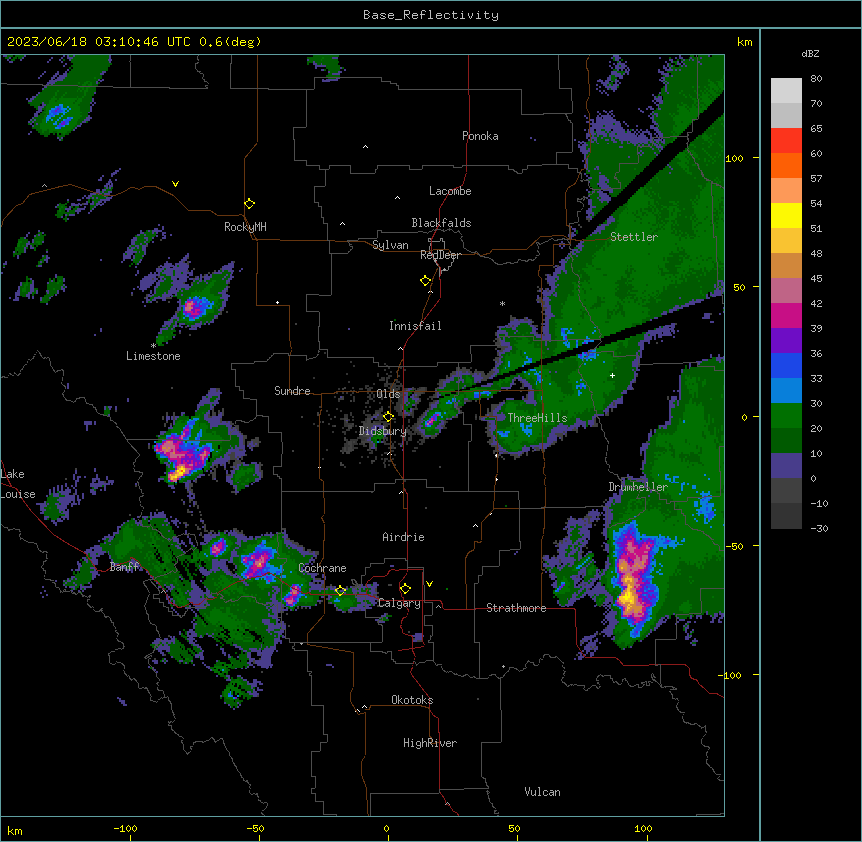
Task: Click the Cochrane town label
Action: click(322, 568)
